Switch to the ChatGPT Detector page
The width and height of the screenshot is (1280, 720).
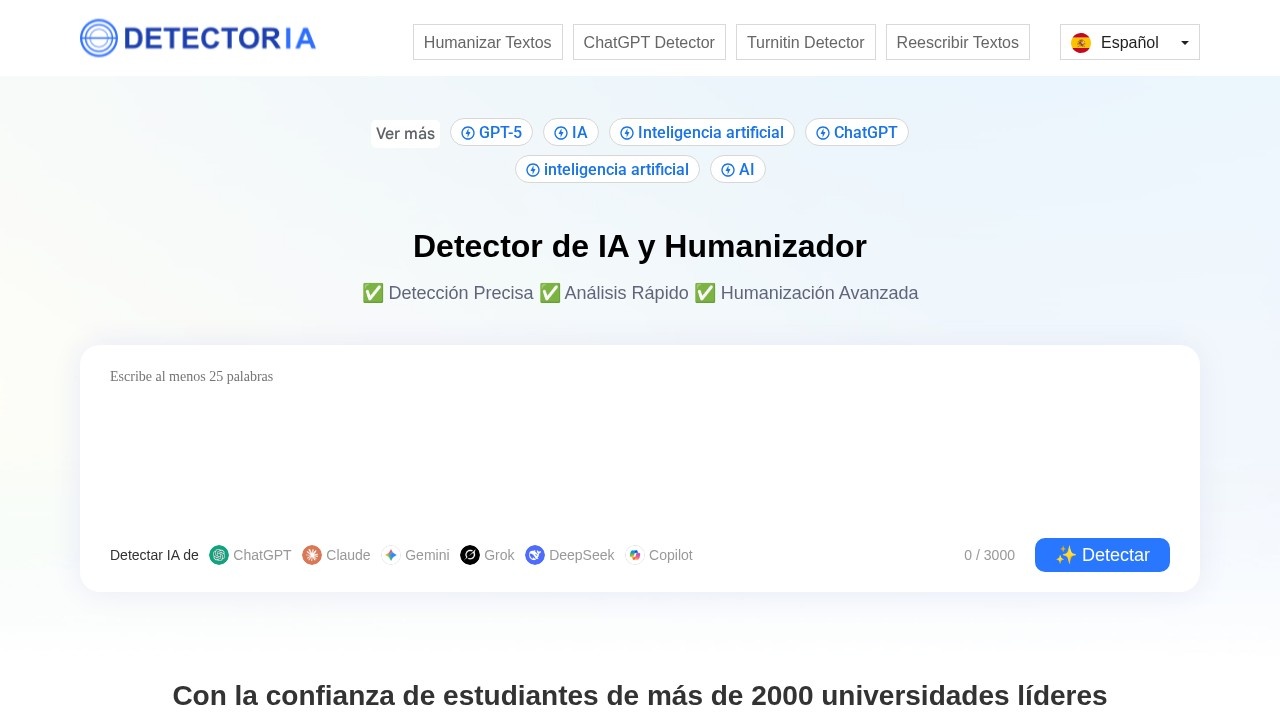click(x=649, y=42)
